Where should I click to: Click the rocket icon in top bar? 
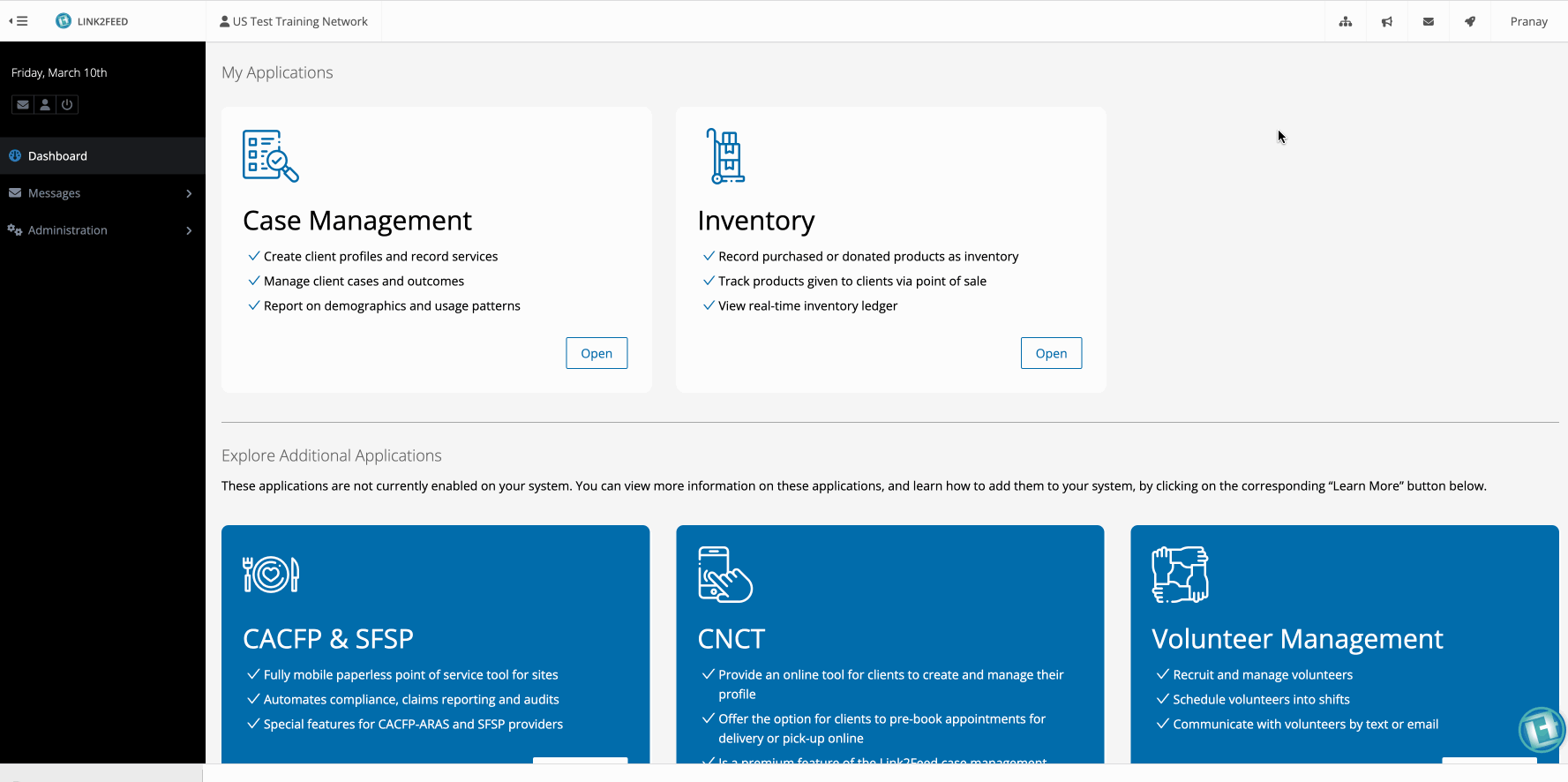click(1469, 21)
